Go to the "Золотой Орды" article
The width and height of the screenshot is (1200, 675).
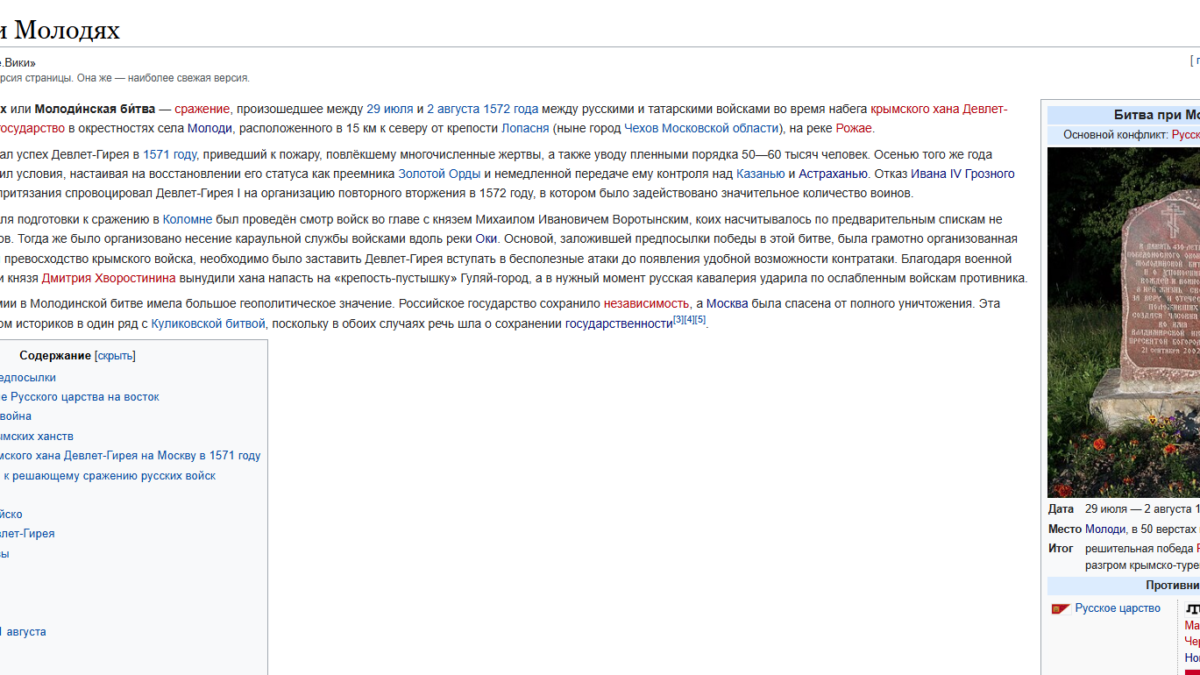pyautogui.click(x=439, y=173)
